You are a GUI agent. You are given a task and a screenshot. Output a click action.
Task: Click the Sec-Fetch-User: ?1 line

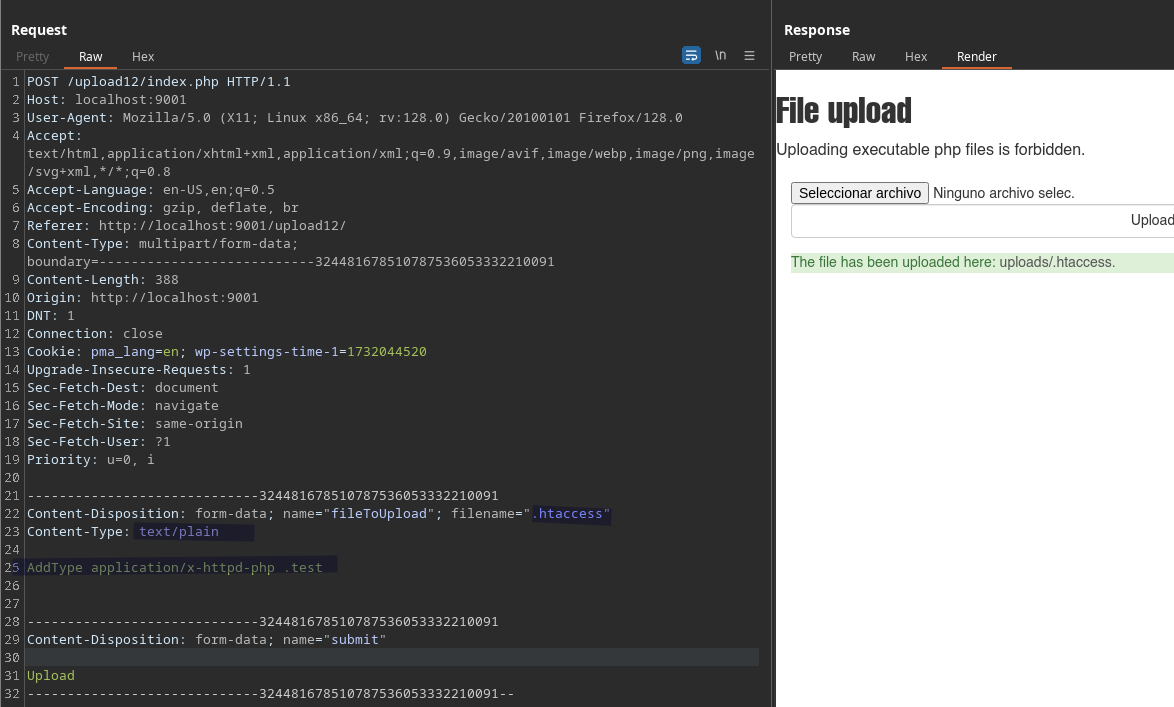tap(99, 441)
